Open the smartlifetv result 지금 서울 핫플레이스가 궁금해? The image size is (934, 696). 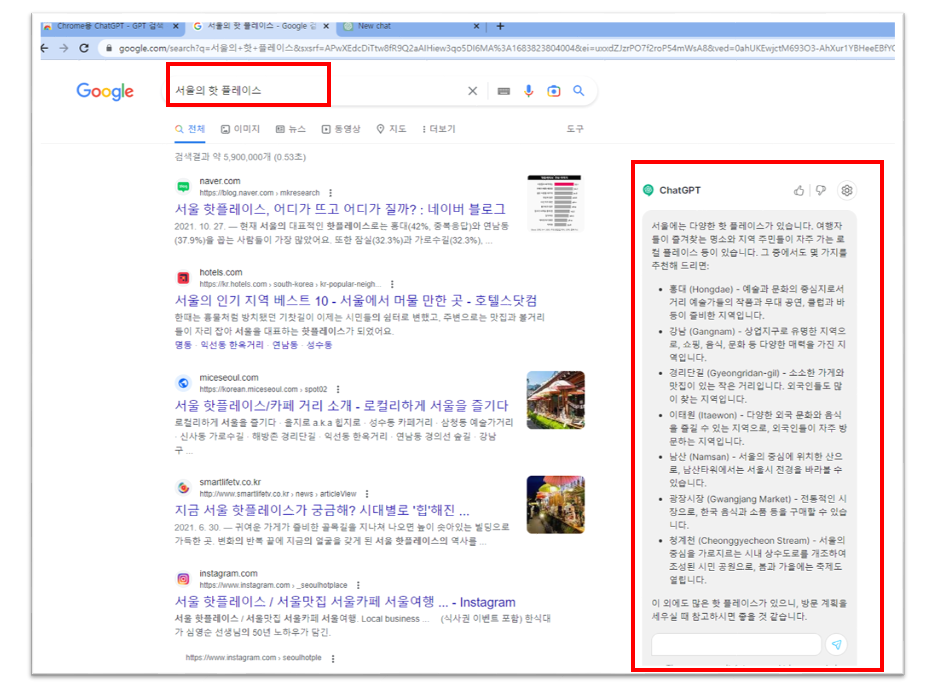(x=322, y=510)
